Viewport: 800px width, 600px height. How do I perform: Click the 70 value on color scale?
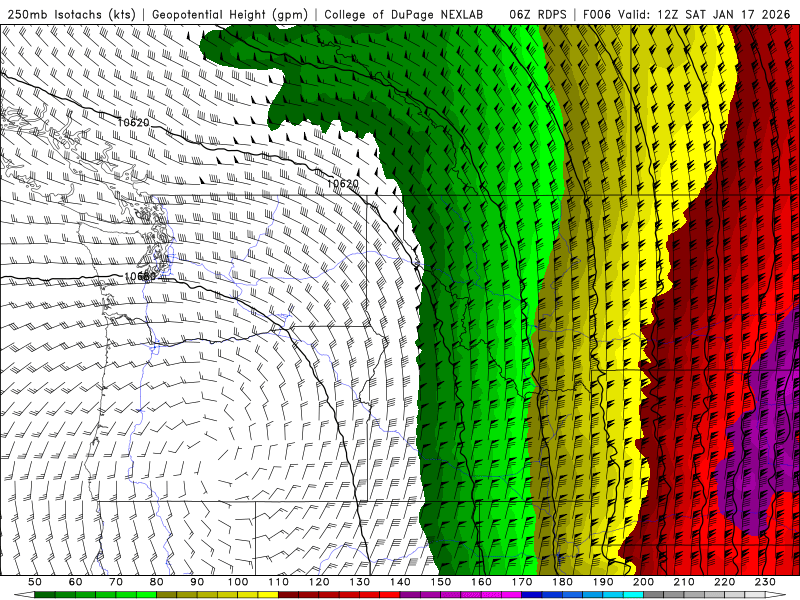click(116, 582)
